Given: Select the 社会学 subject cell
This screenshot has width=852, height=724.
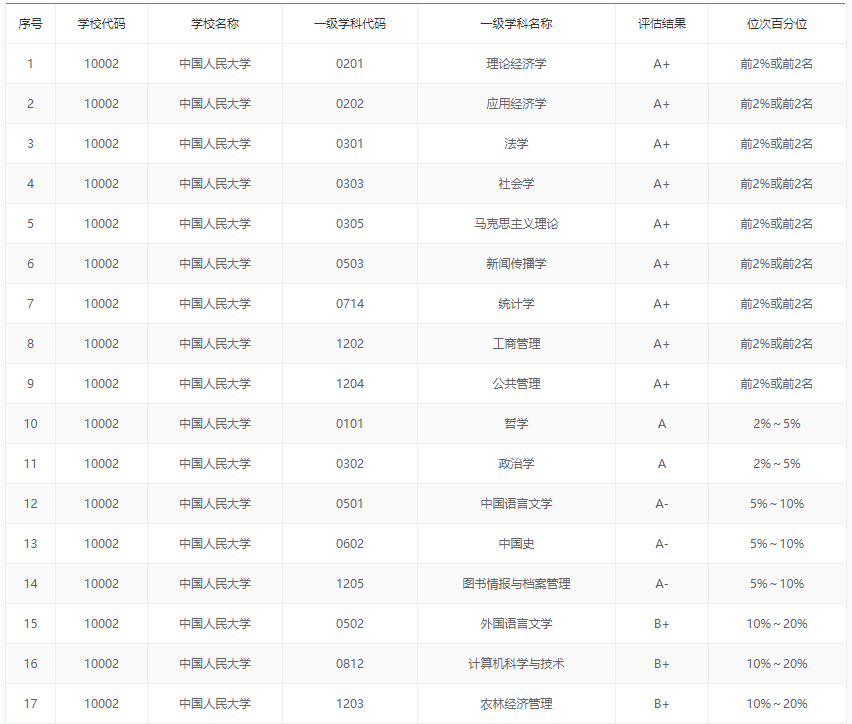Looking at the screenshot, I should pos(516,184).
